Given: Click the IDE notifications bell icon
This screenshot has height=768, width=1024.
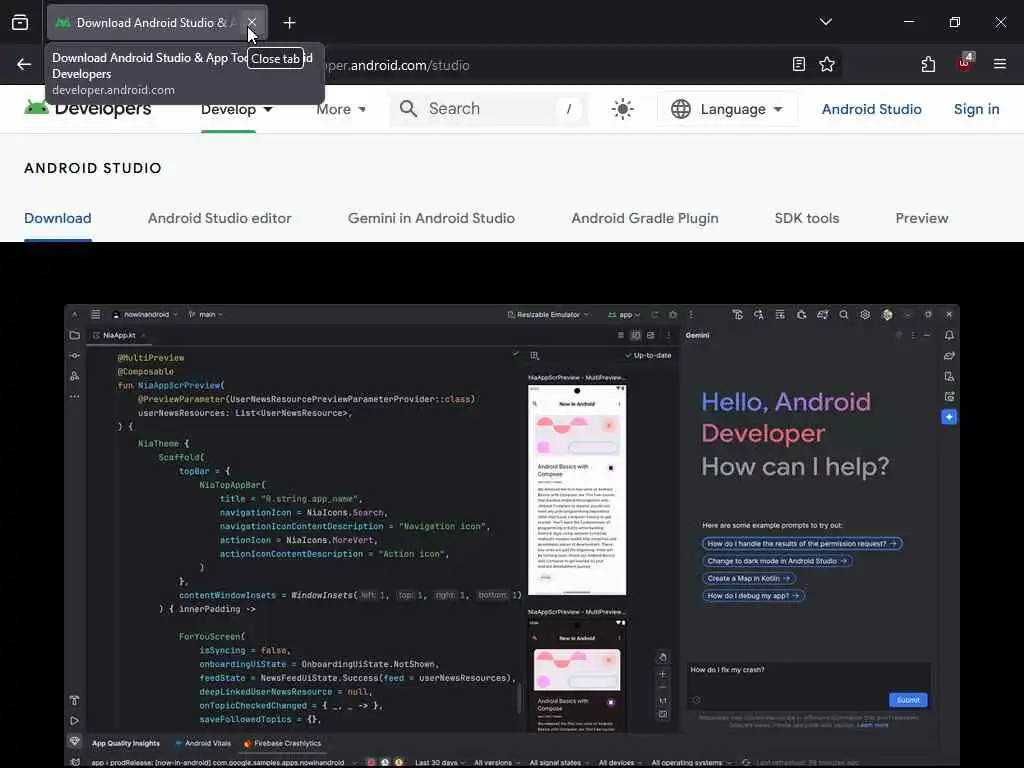Looking at the screenshot, I should click(949, 335).
